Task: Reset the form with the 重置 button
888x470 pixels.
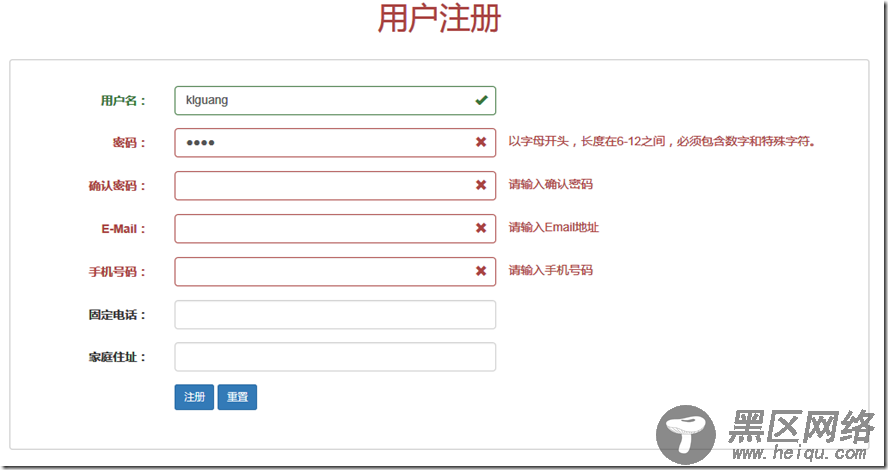Action: point(237,397)
